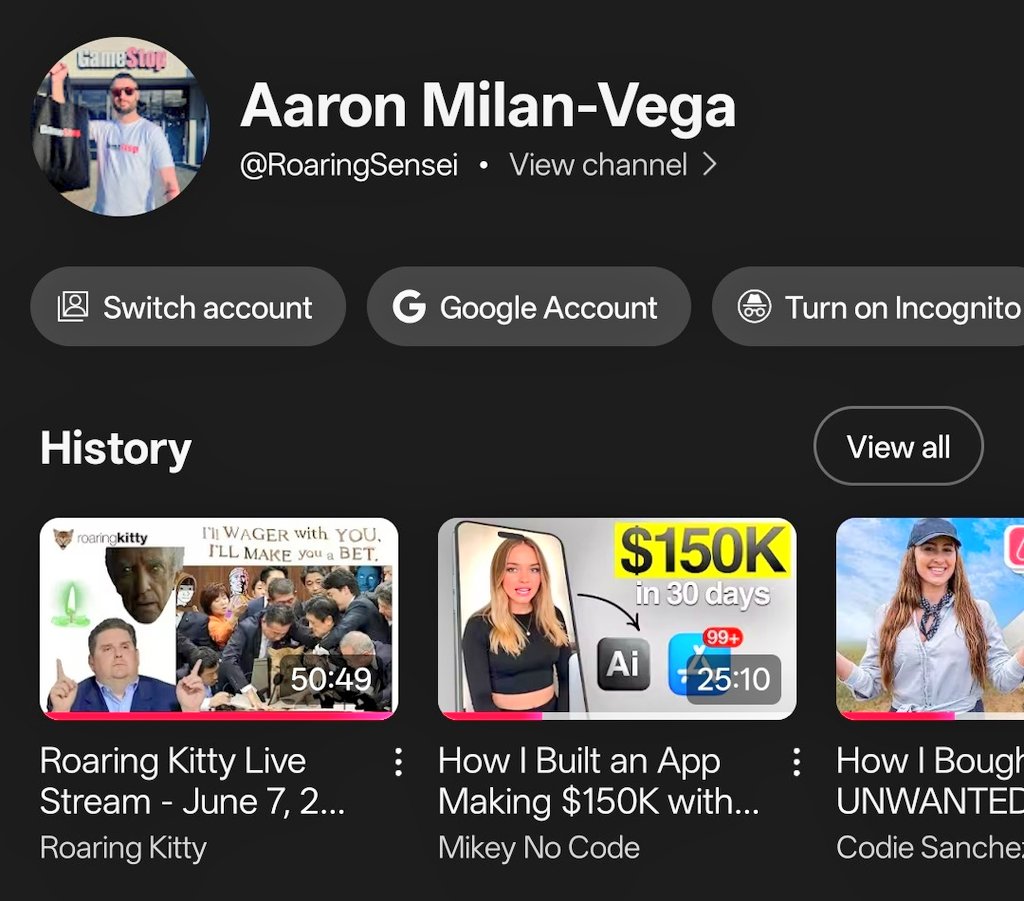Screen dimensions: 1024x901
Task: Click progress bar under Codie Sanchez video
Action: (931, 716)
